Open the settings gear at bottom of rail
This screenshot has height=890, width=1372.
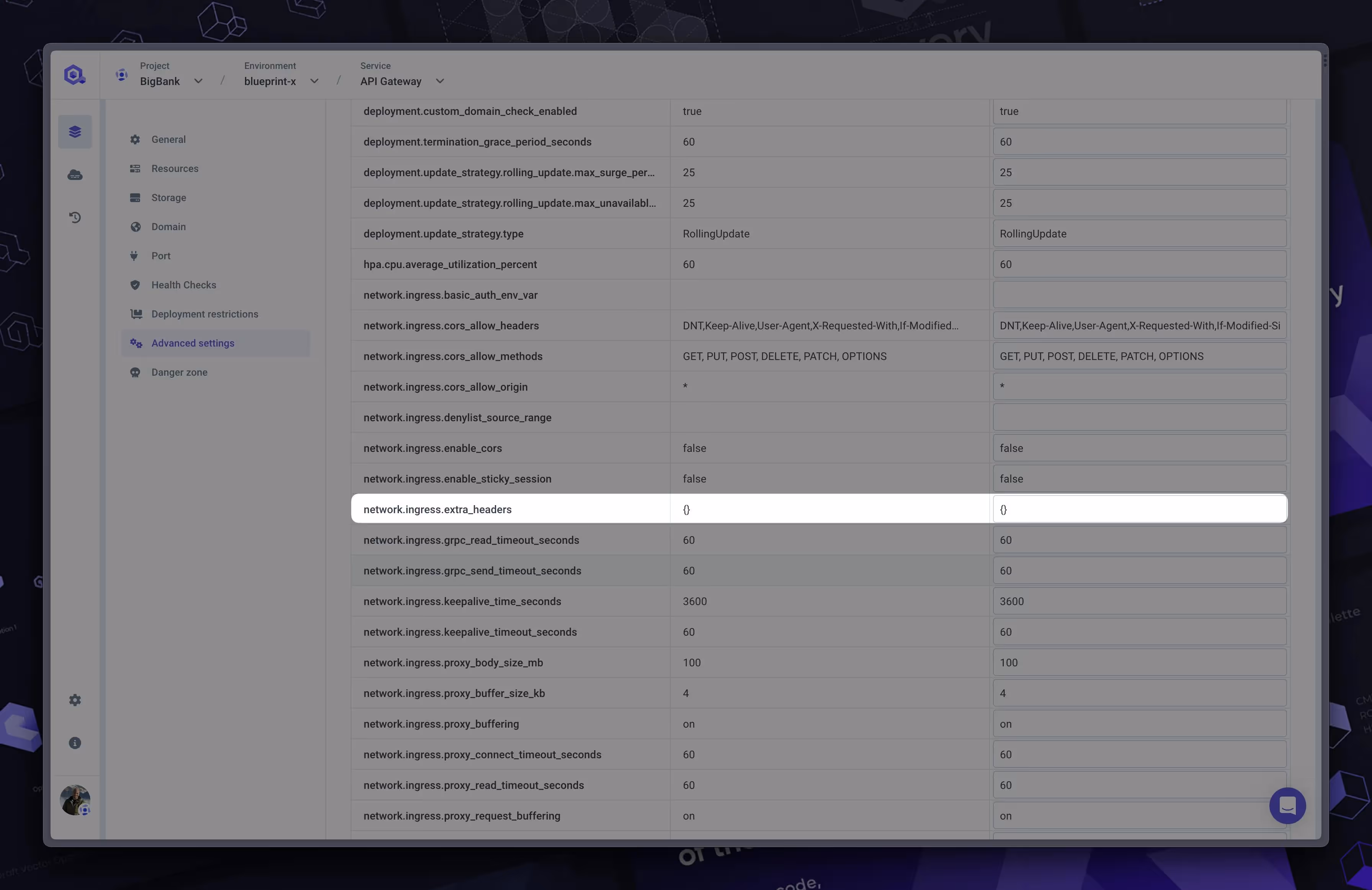point(74,700)
